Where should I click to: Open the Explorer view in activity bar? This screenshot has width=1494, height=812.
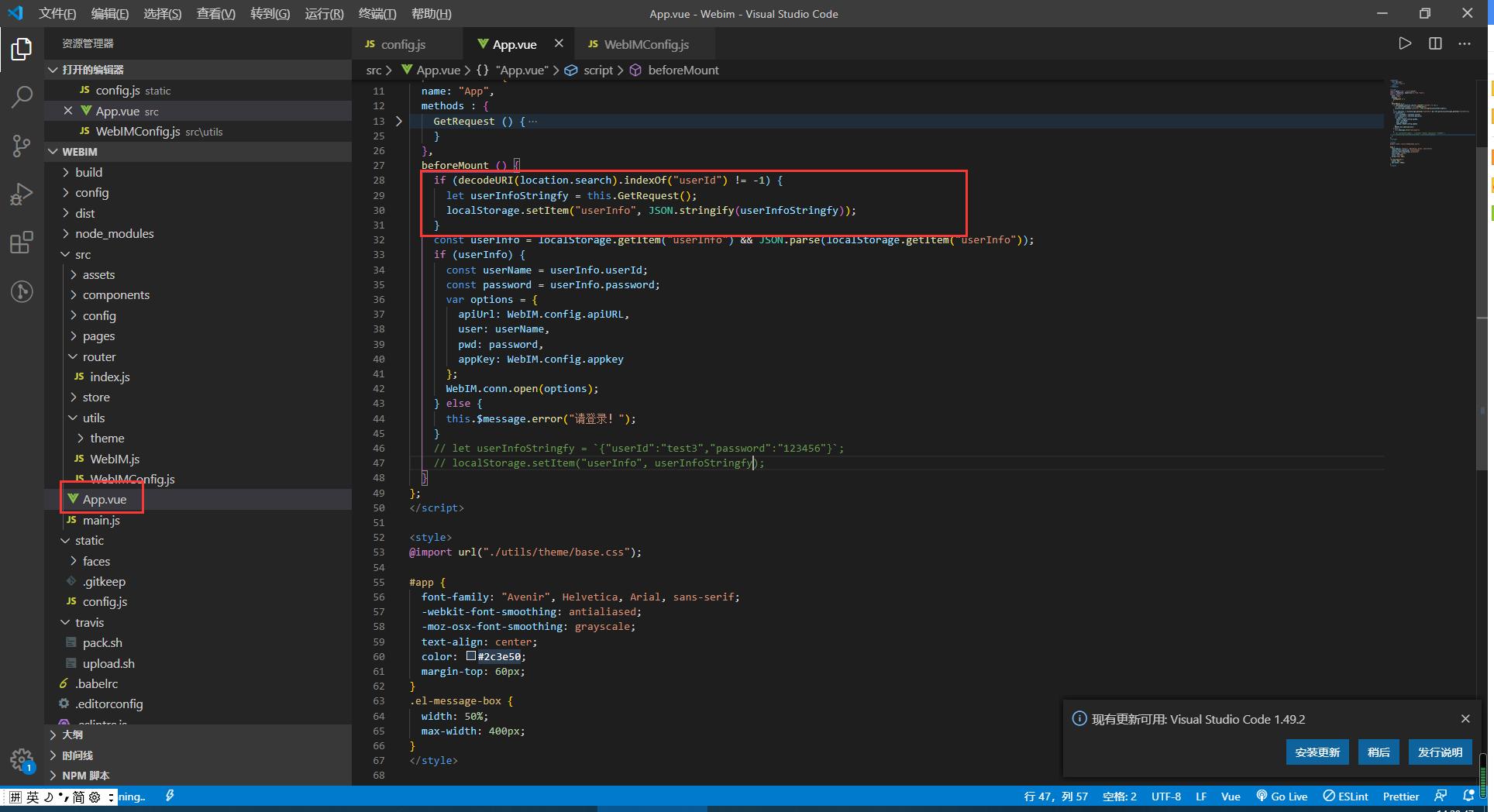(22, 50)
